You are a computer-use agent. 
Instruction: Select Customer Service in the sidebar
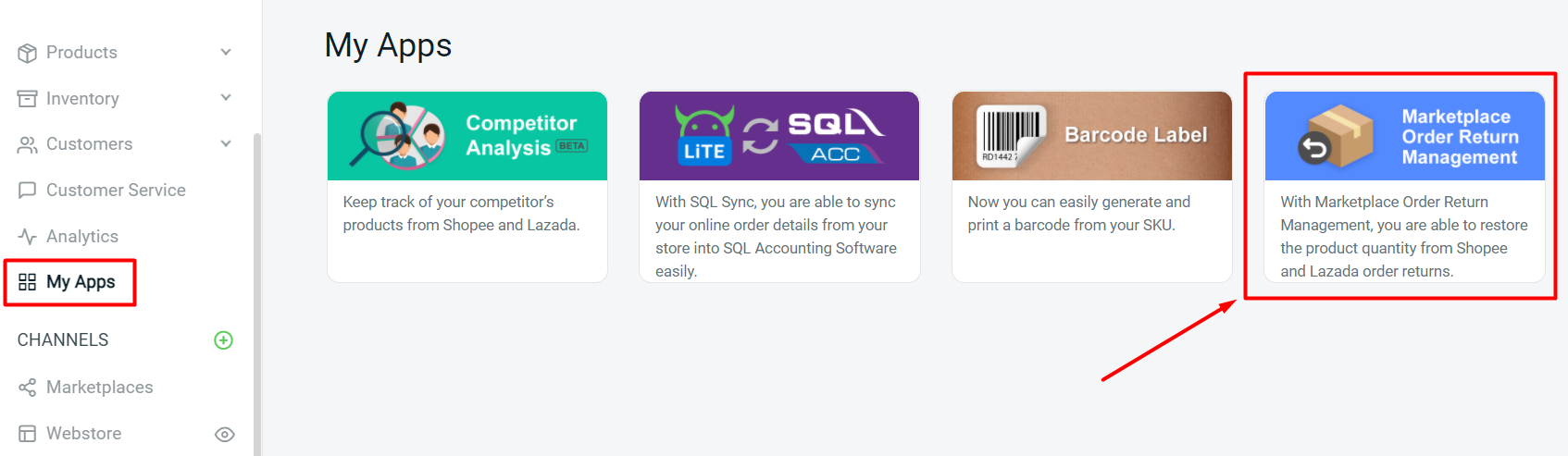pyautogui.click(x=116, y=191)
